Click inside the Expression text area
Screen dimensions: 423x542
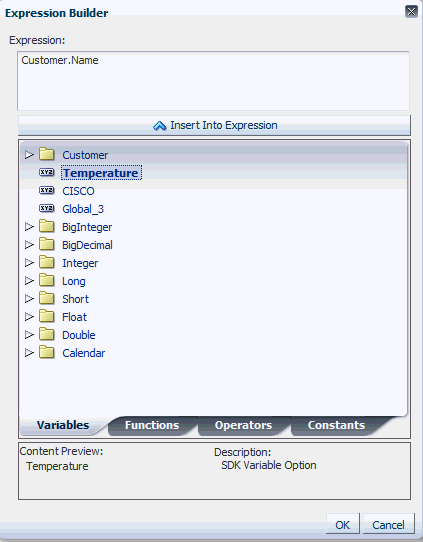213,81
